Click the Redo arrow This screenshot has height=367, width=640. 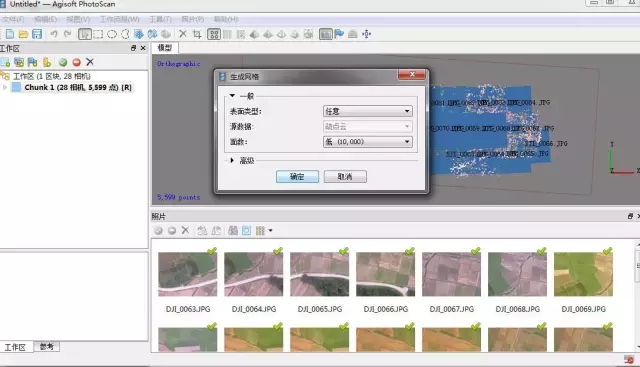68,34
